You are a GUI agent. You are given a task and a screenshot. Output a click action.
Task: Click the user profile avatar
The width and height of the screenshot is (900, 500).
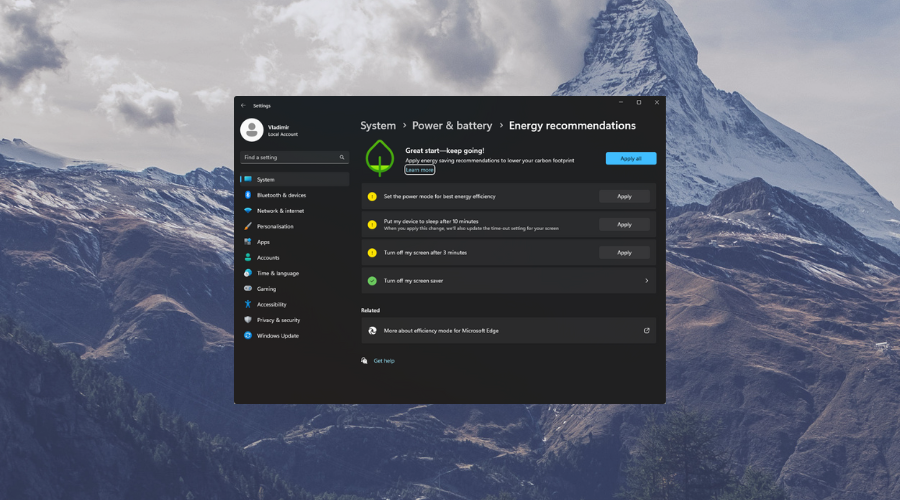click(252, 130)
